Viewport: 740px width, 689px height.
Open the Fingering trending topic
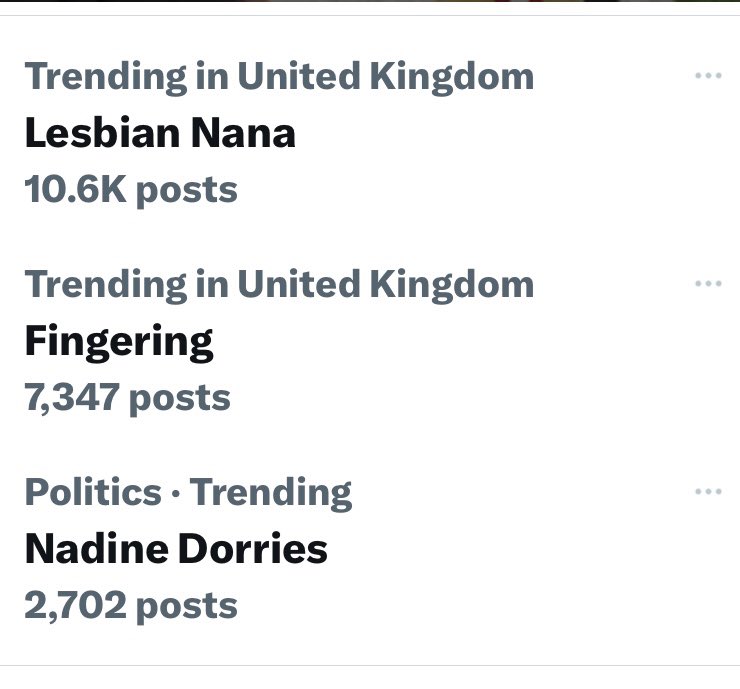(119, 342)
